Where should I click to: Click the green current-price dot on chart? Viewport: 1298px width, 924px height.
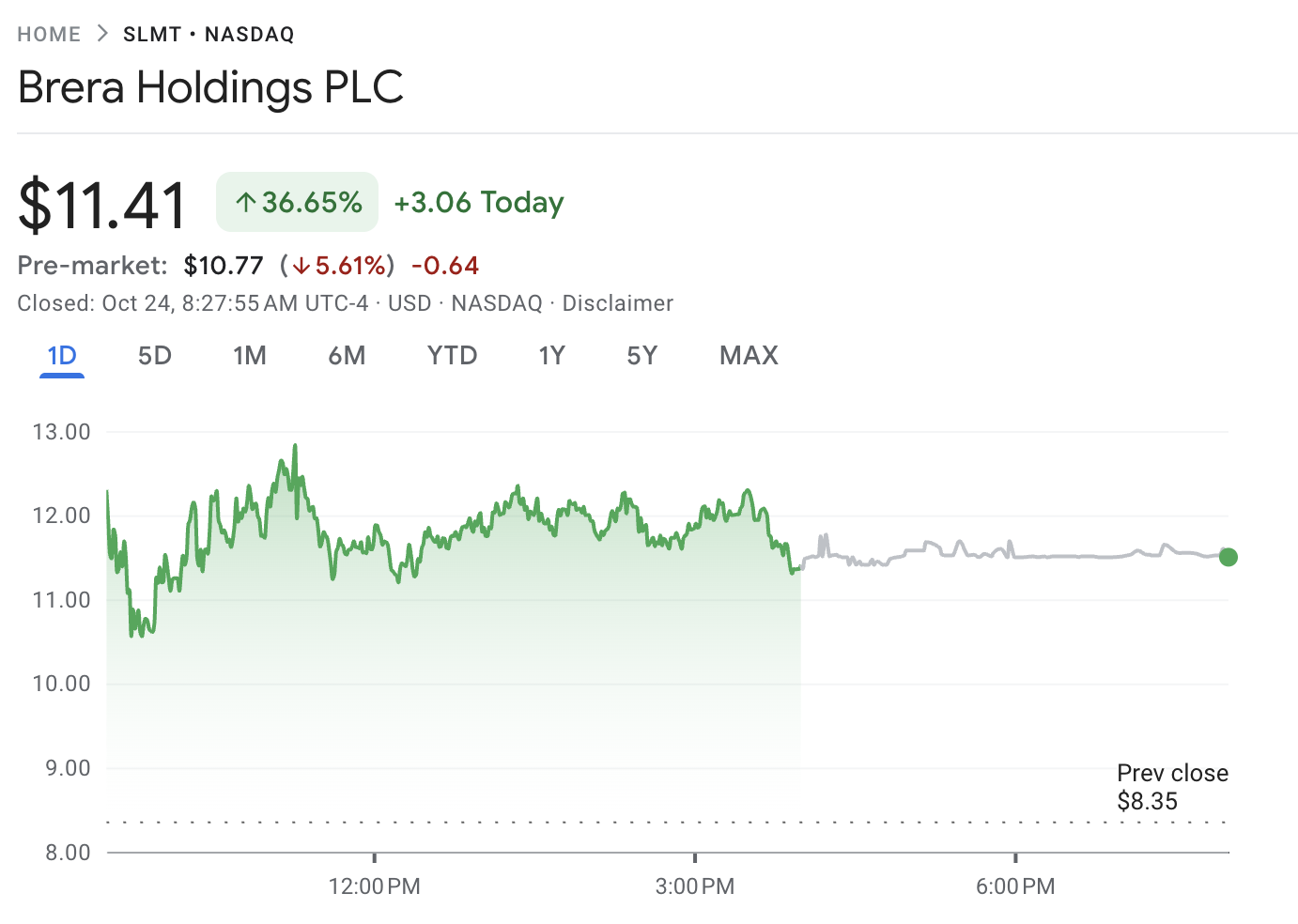(1228, 557)
